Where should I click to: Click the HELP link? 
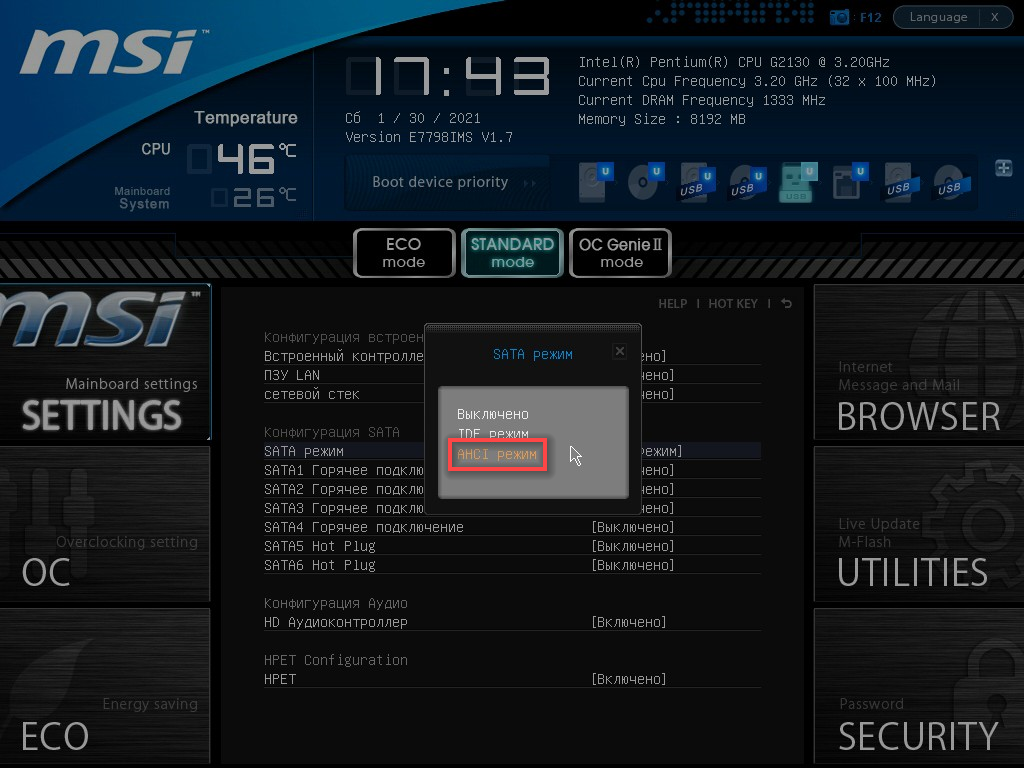tap(673, 304)
